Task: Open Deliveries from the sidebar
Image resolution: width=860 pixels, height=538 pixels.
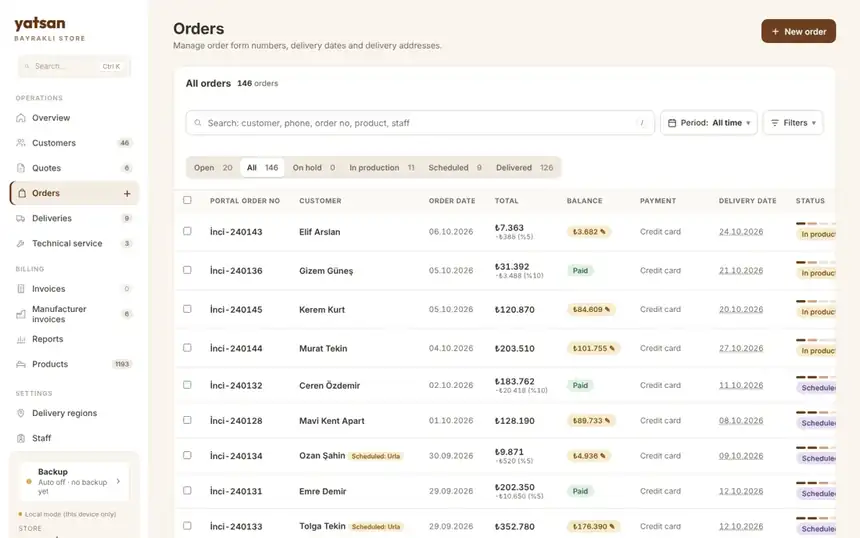Action: (73, 218)
